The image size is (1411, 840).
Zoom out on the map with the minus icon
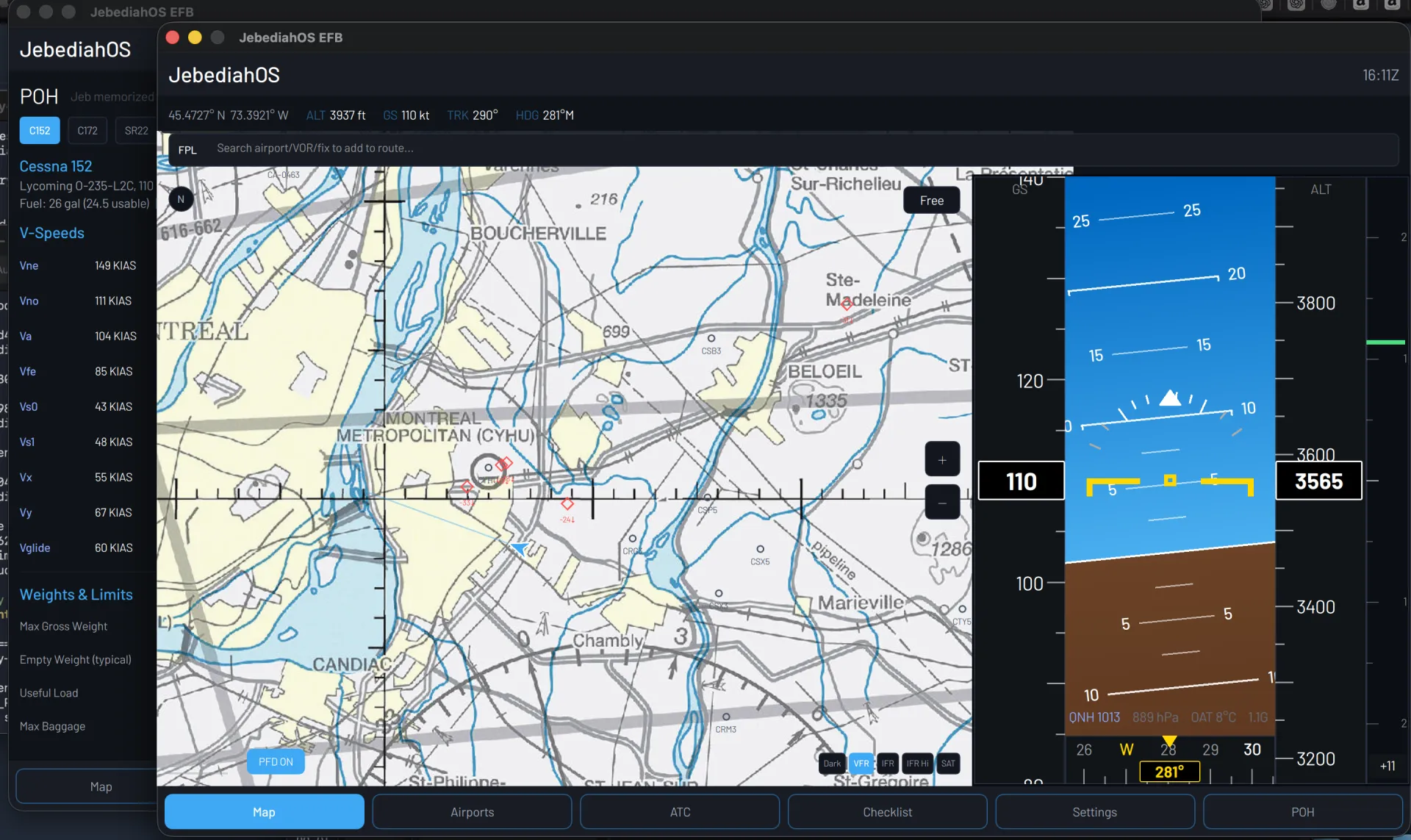(943, 501)
